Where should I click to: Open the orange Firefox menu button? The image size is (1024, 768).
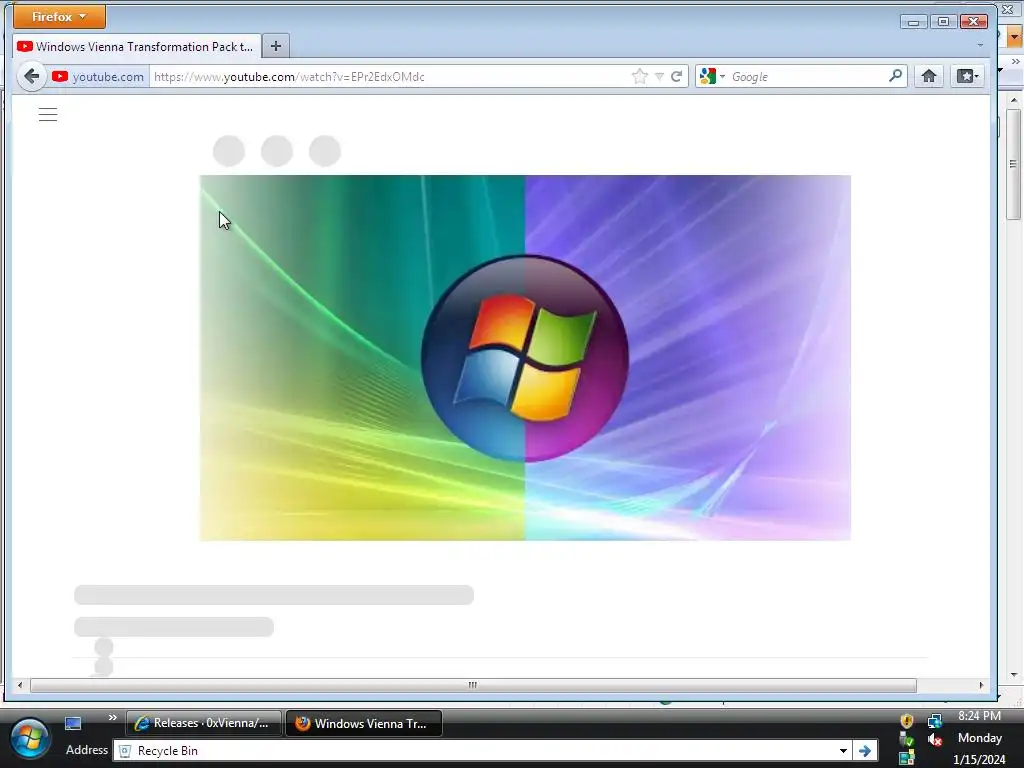(59, 17)
